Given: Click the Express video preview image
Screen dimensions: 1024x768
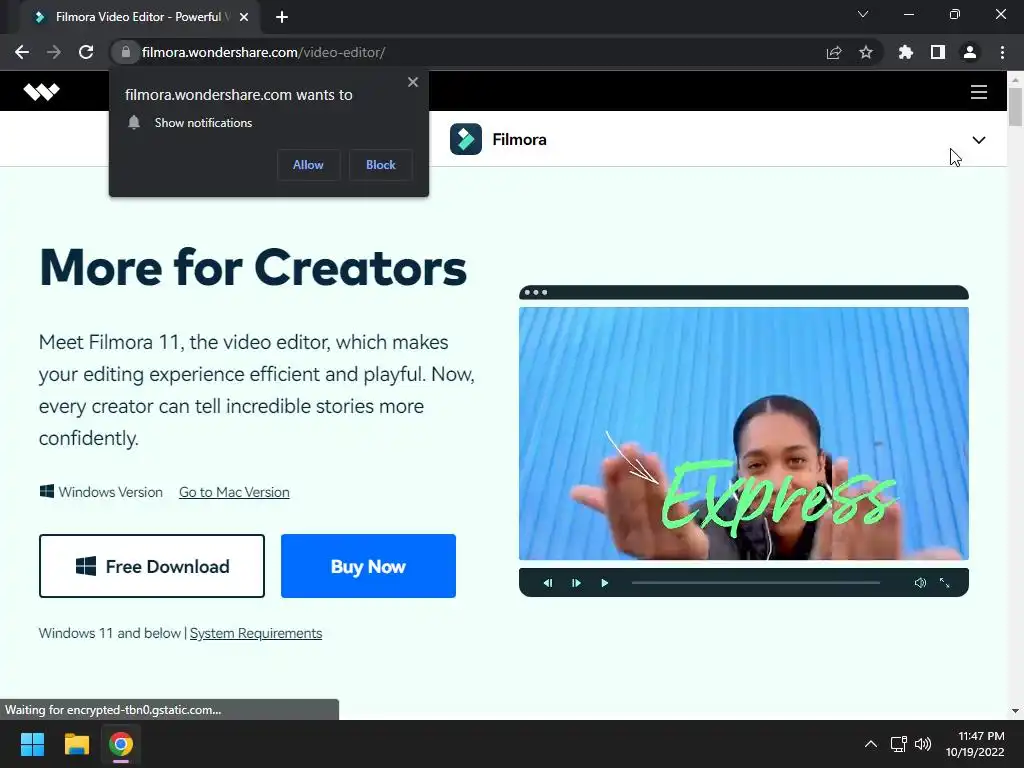Looking at the screenshot, I should point(743,434).
